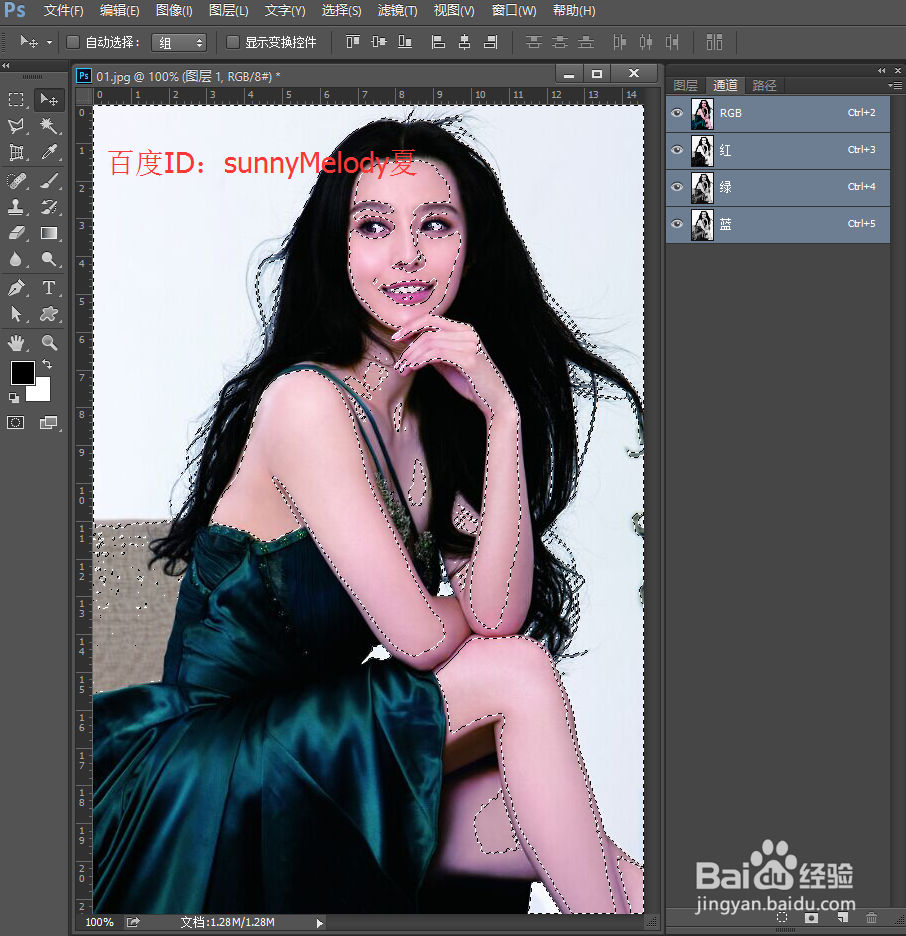
Task: Load channel as selection button
Action: click(782, 917)
